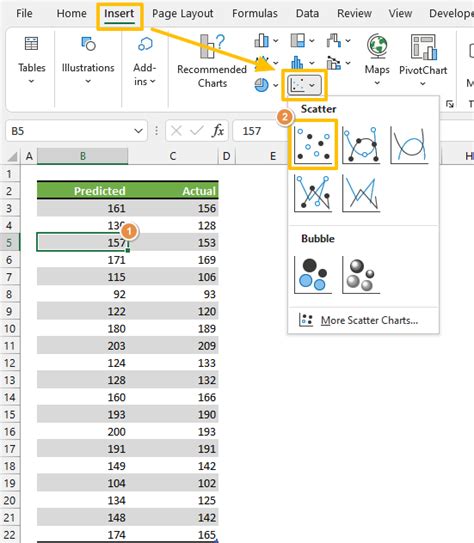Insert a combo chart
Image resolution: width=474 pixels, height=543 pixels.
(x=334, y=63)
